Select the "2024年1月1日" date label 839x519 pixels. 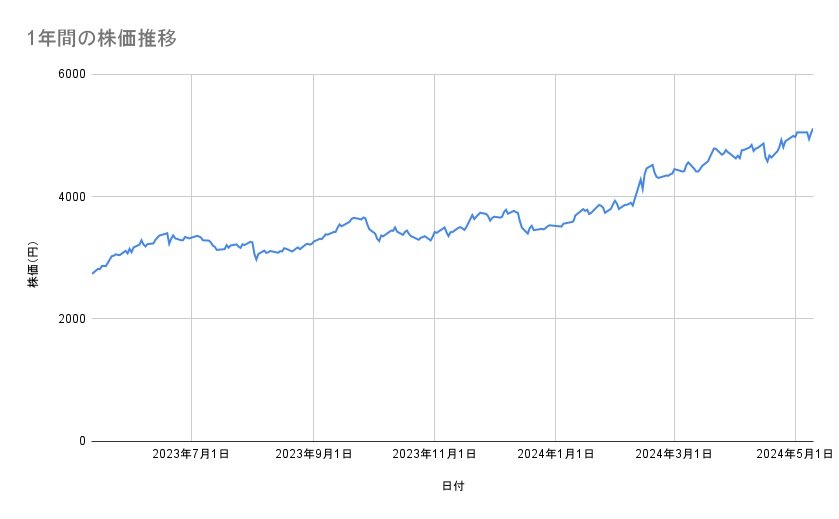coord(555,455)
